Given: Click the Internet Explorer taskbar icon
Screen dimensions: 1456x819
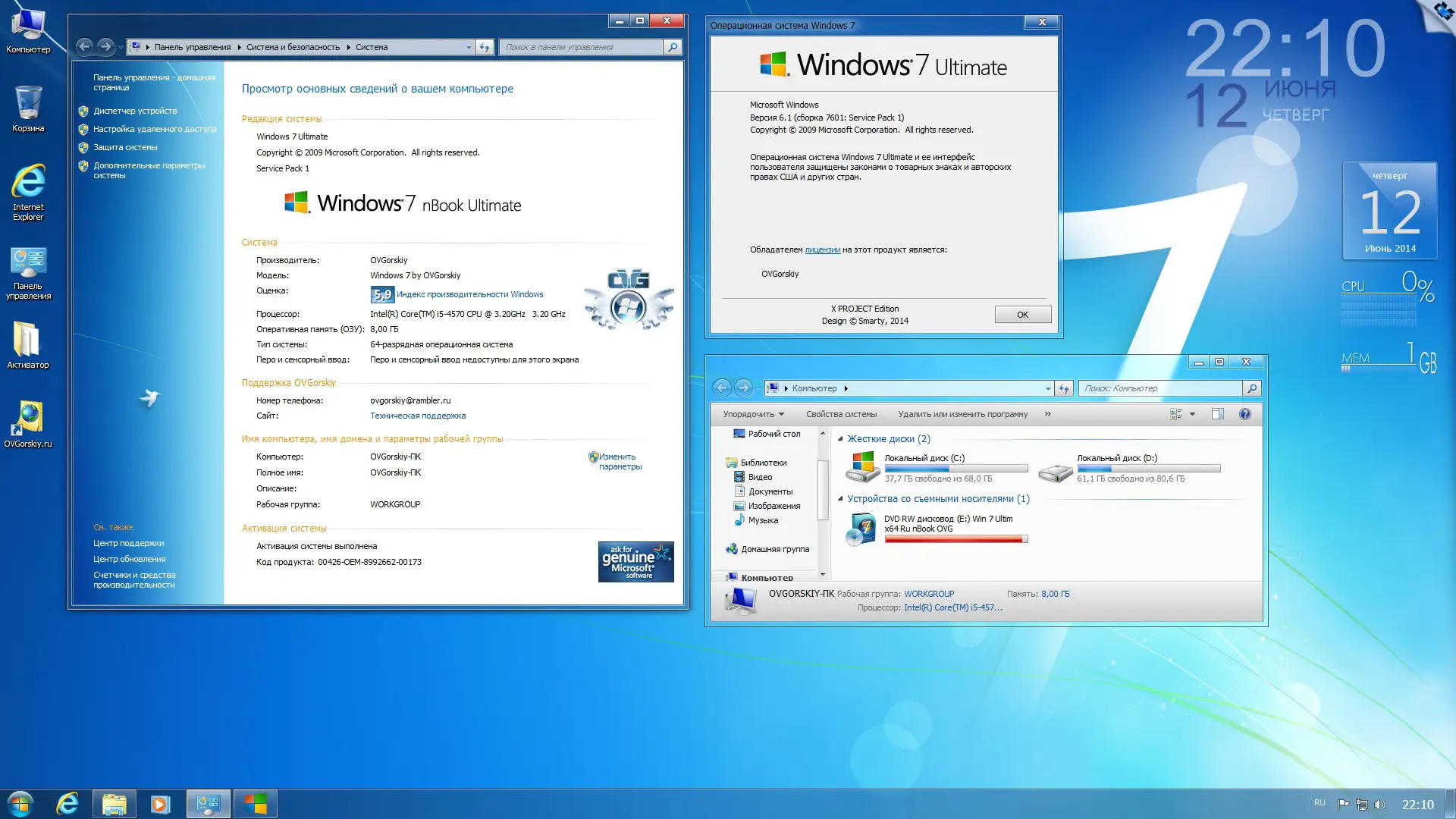Looking at the screenshot, I should tap(67, 804).
